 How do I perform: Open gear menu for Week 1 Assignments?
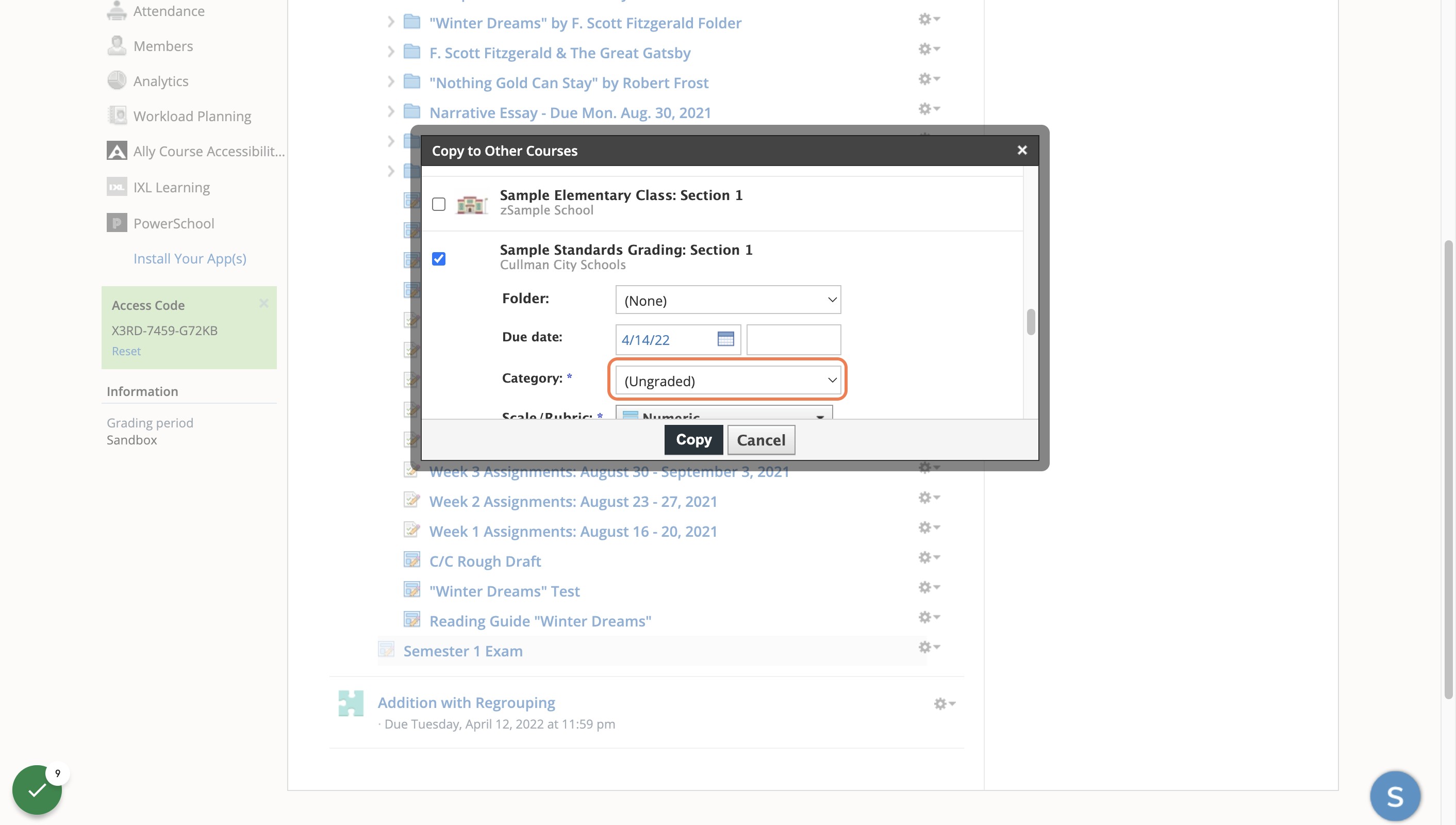pyautogui.click(x=929, y=527)
